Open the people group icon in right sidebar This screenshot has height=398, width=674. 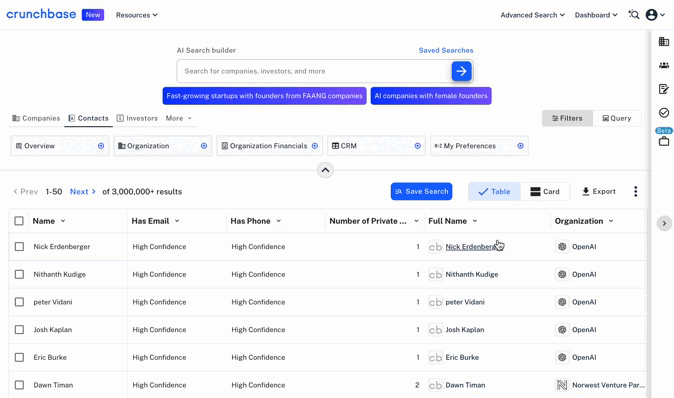664,65
